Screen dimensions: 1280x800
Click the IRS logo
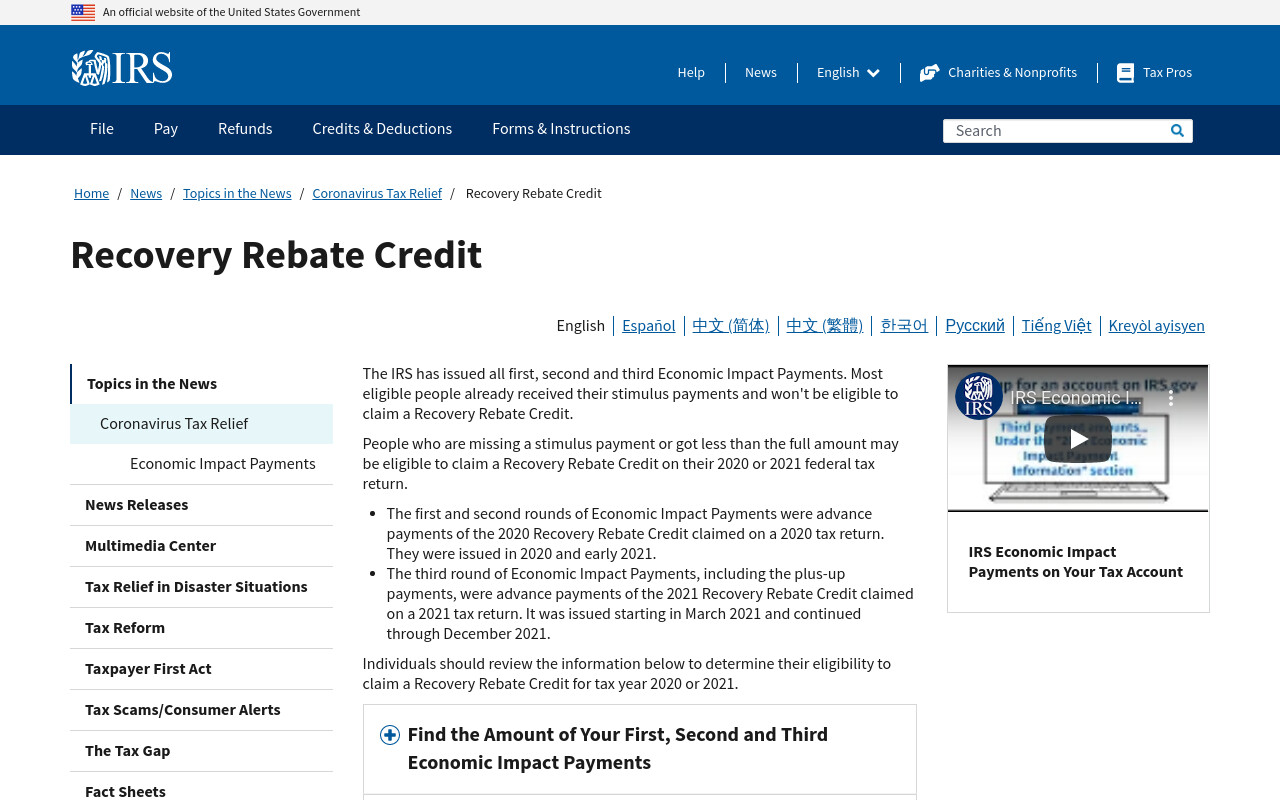(122, 68)
